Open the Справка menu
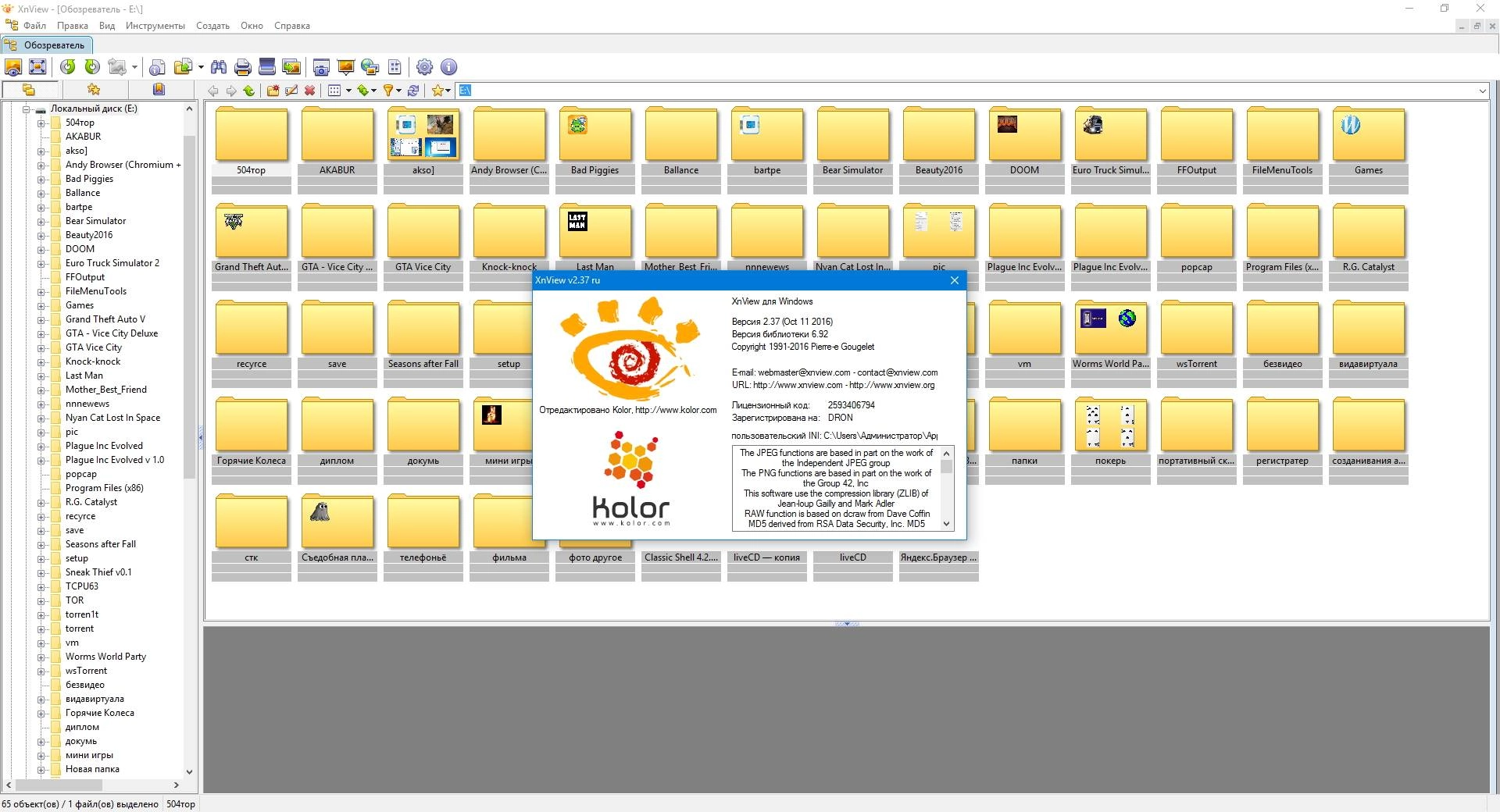 [292, 26]
